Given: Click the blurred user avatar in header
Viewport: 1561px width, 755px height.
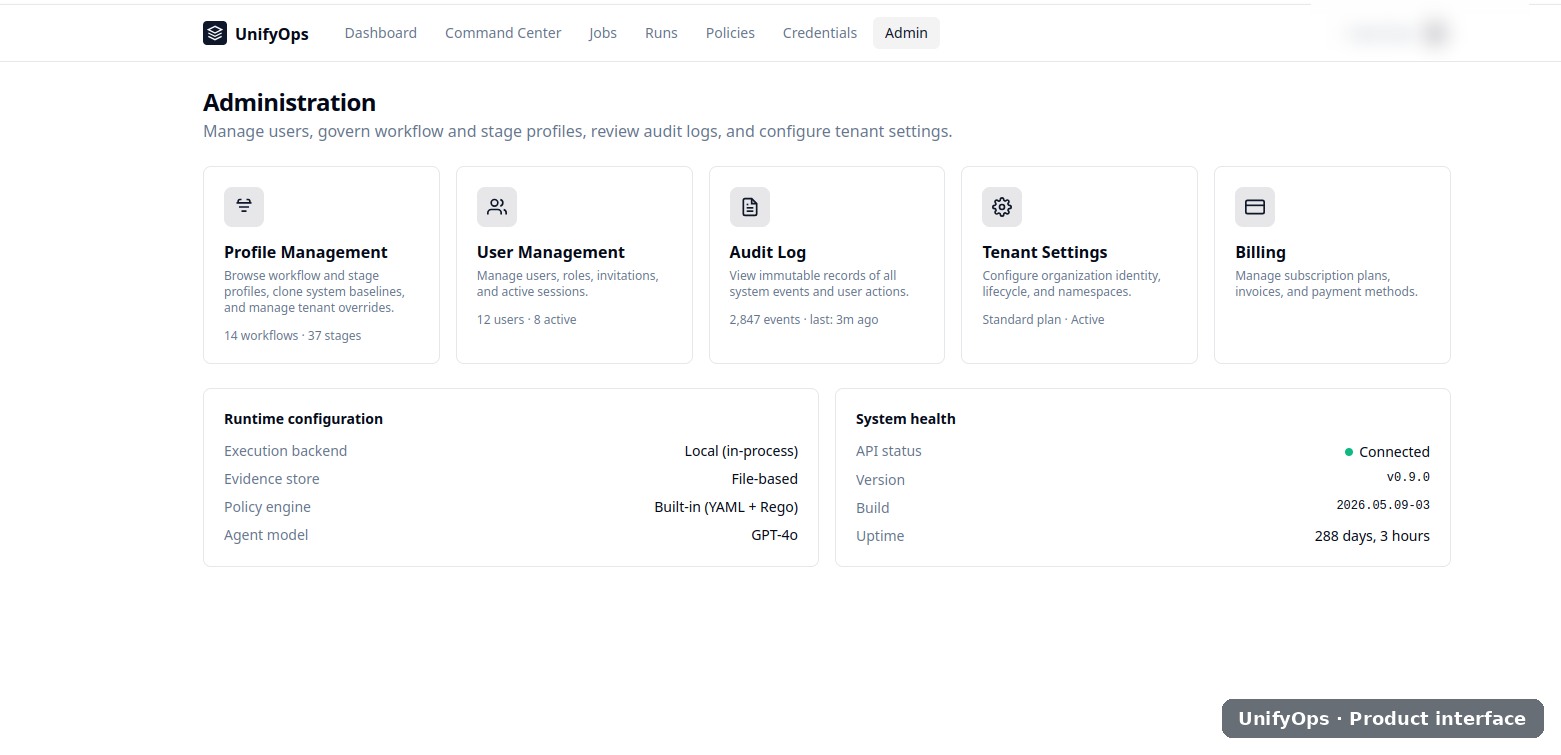Looking at the screenshot, I should pyautogui.click(x=1436, y=33).
